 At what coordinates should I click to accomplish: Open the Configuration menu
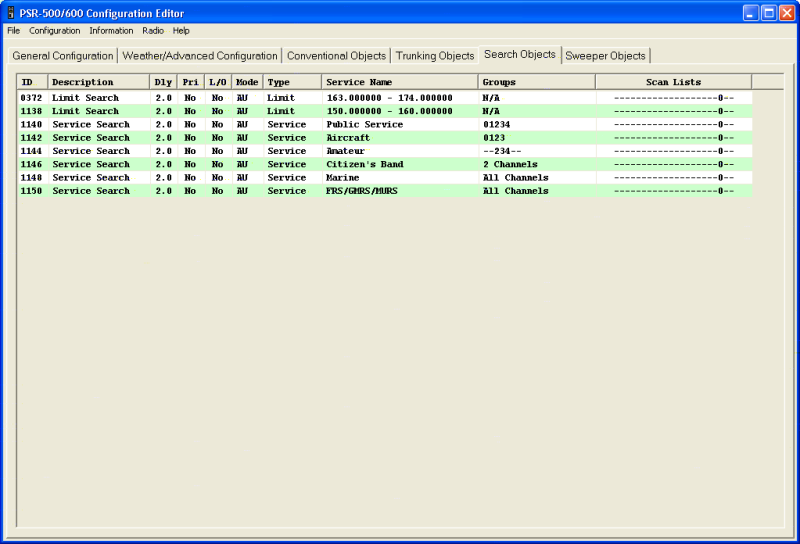[55, 31]
